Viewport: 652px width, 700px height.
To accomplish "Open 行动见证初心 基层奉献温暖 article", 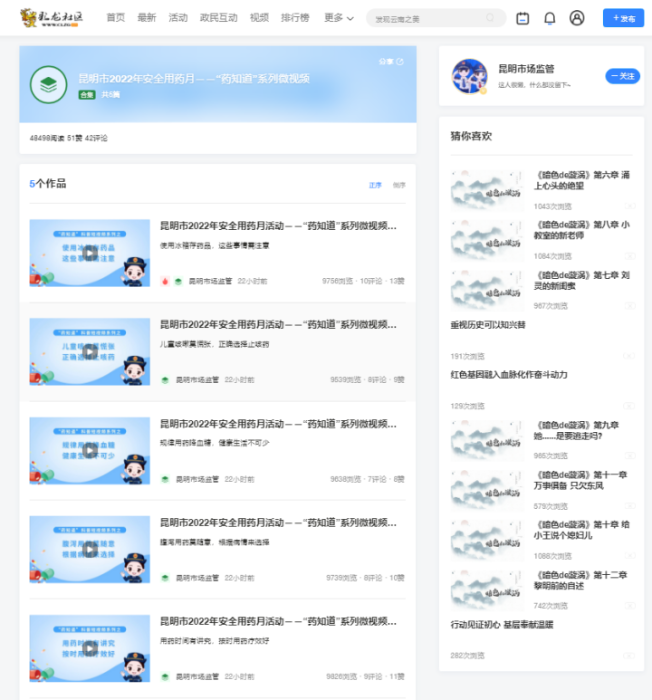I will click(x=502, y=625).
